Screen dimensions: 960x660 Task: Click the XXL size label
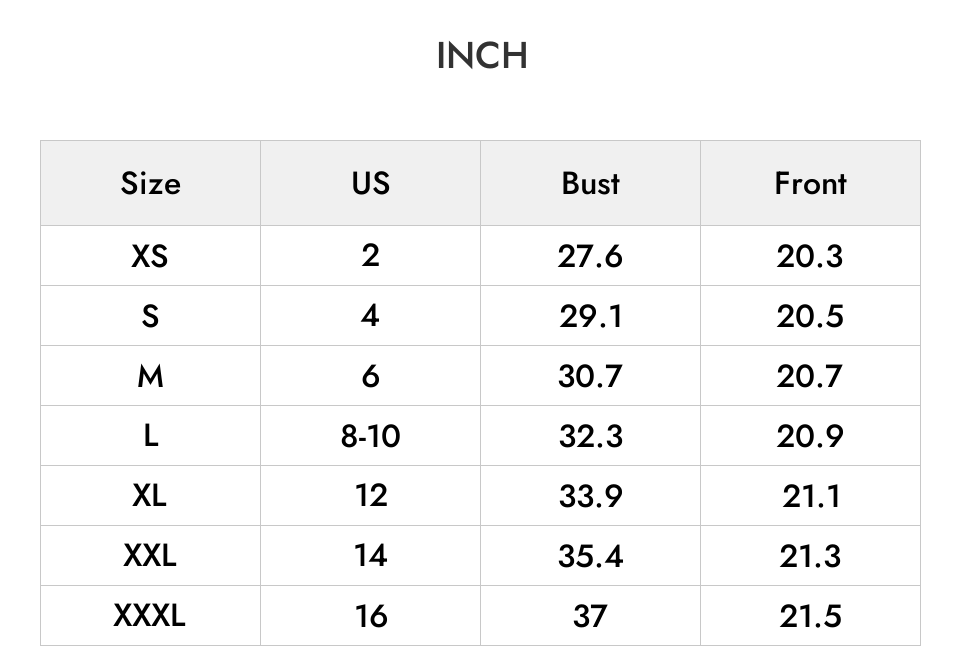pyautogui.click(x=151, y=556)
